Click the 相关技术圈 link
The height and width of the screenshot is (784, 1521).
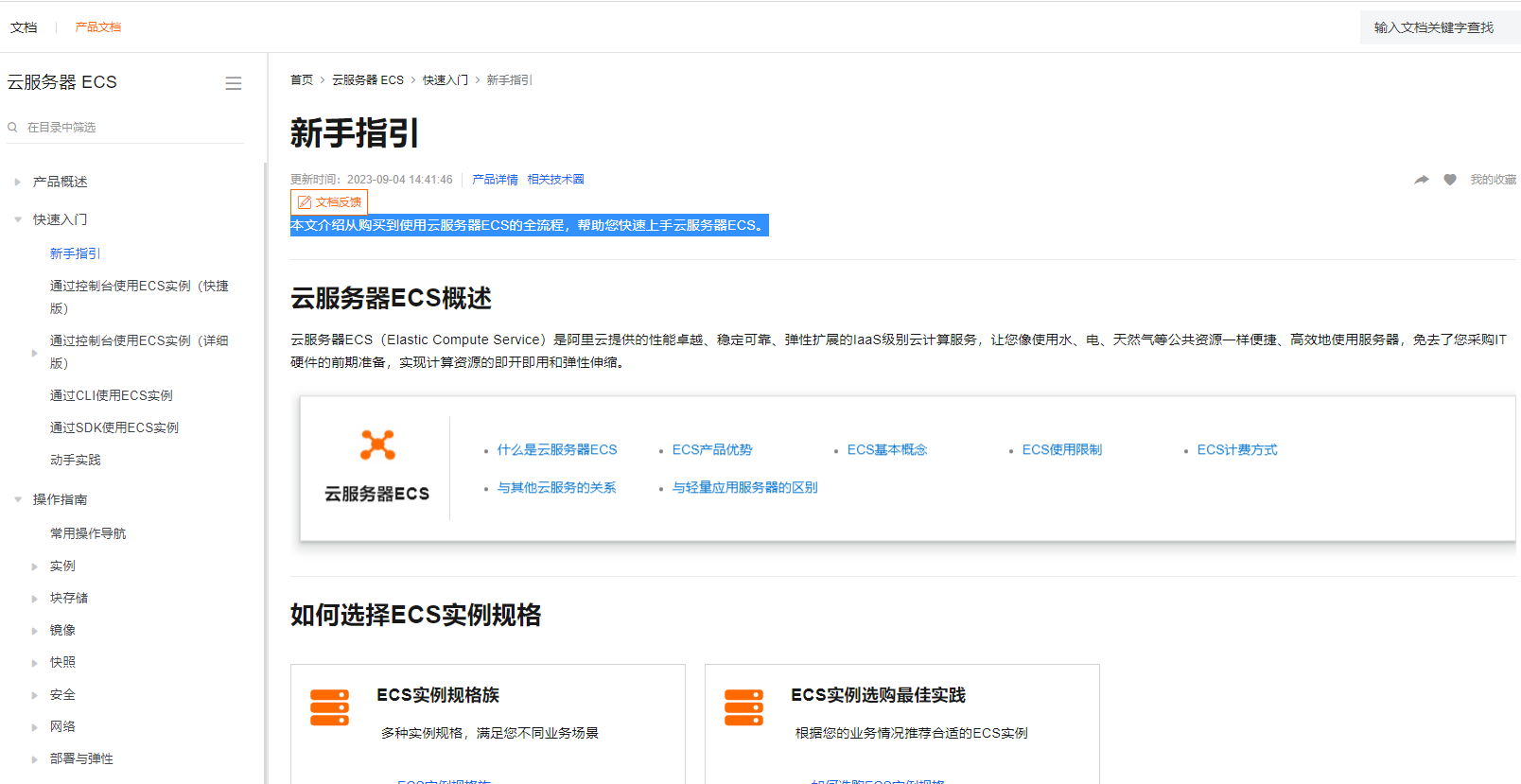555,180
